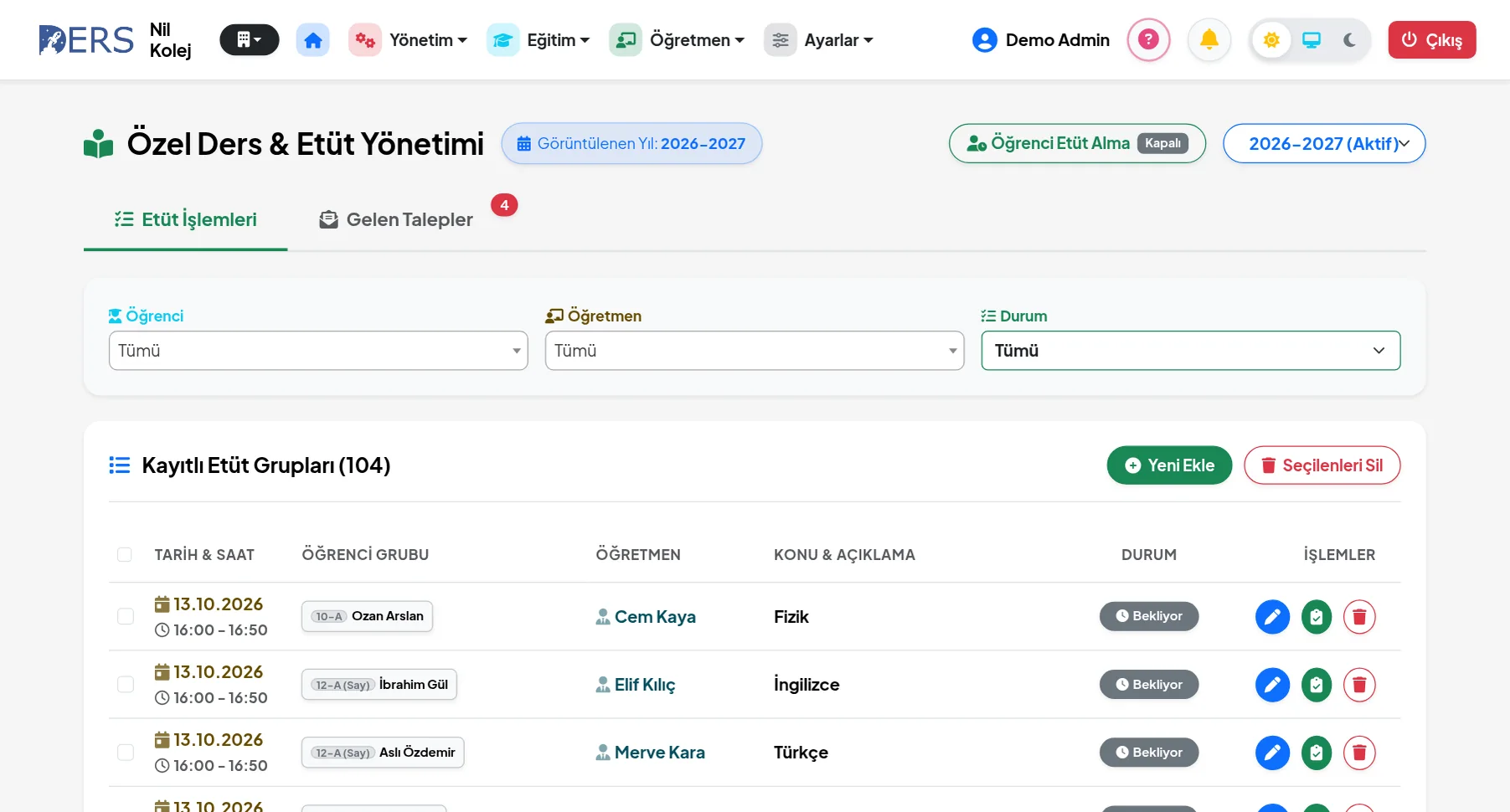Open attendance clipboard for İngilizce row
Image resolution: width=1510 pixels, height=812 pixels.
pyautogui.click(x=1317, y=685)
